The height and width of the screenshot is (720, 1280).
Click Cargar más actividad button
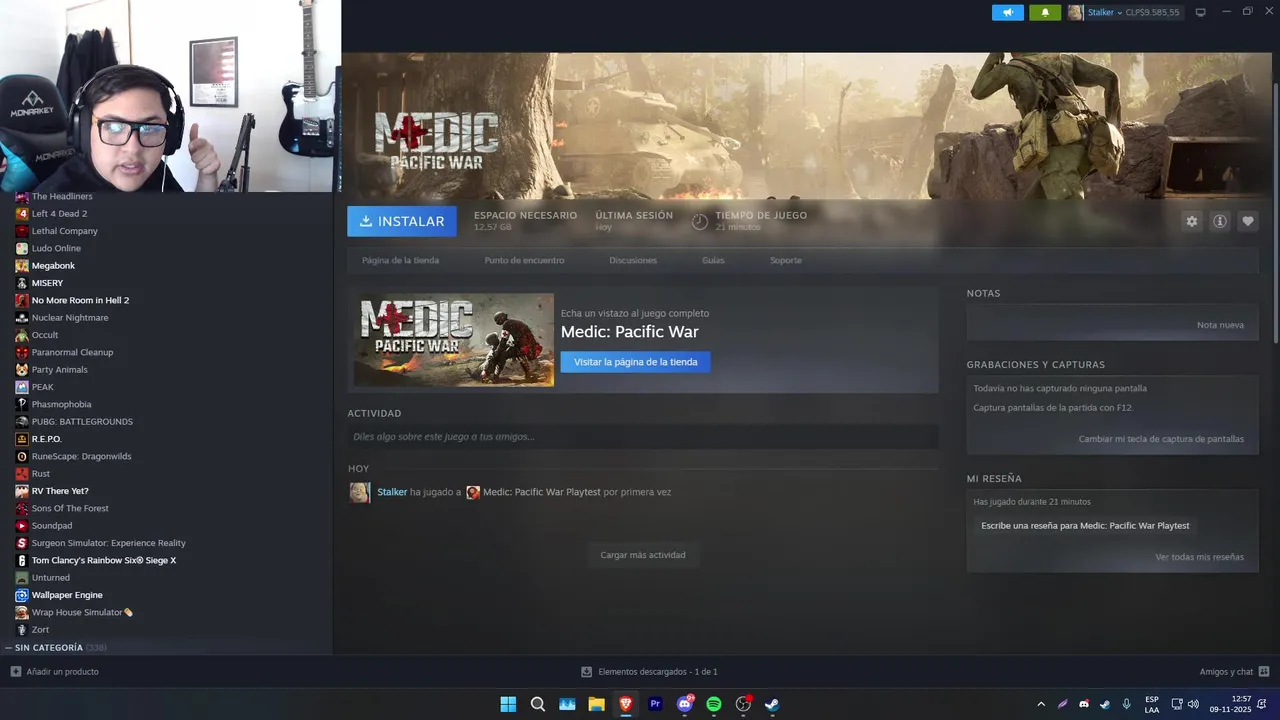tap(643, 555)
